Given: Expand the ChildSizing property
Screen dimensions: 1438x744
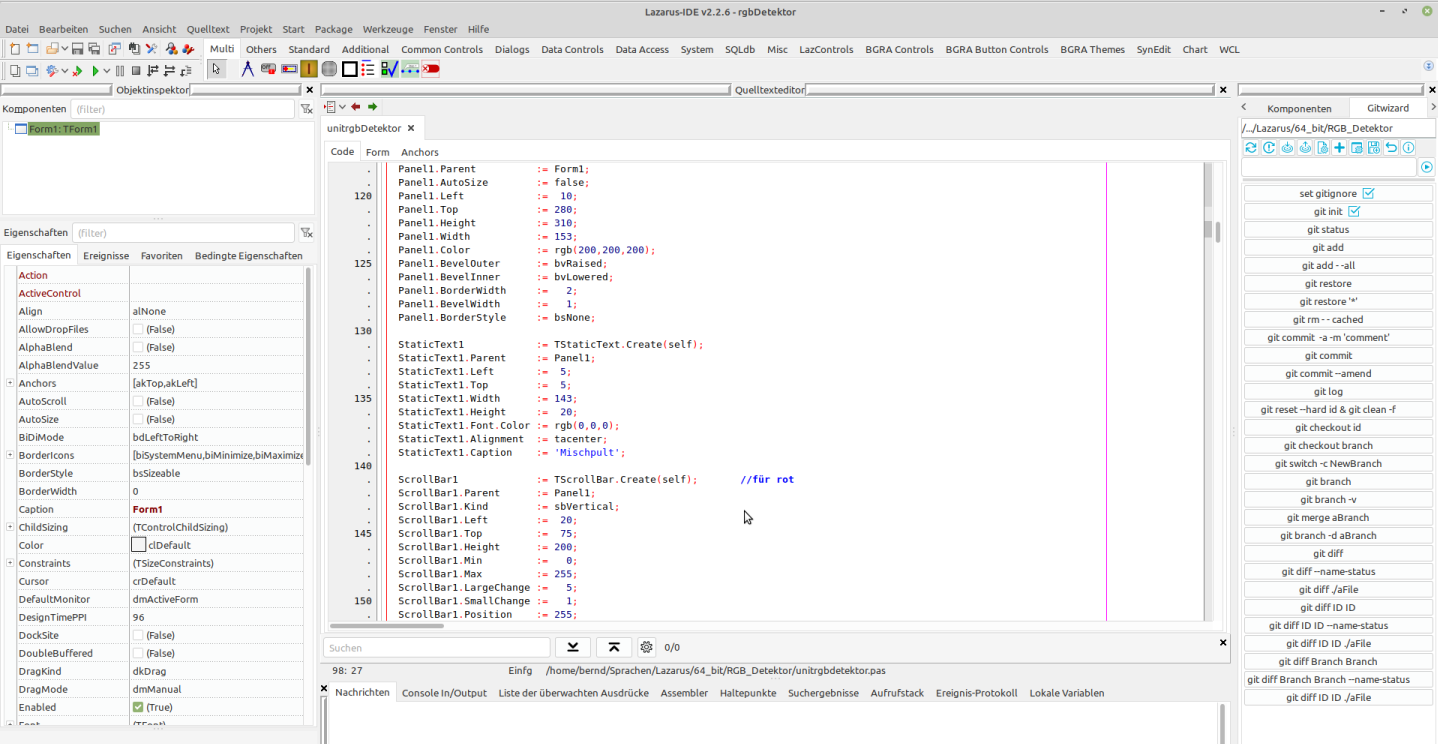Looking at the screenshot, I should (x=10, y=527).
